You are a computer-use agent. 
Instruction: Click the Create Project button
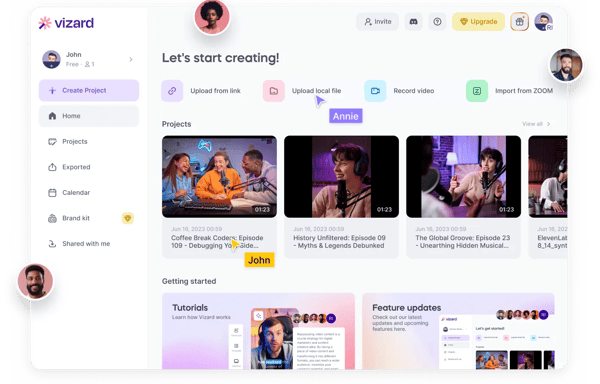pyautogui.click(x=89, y=90)
